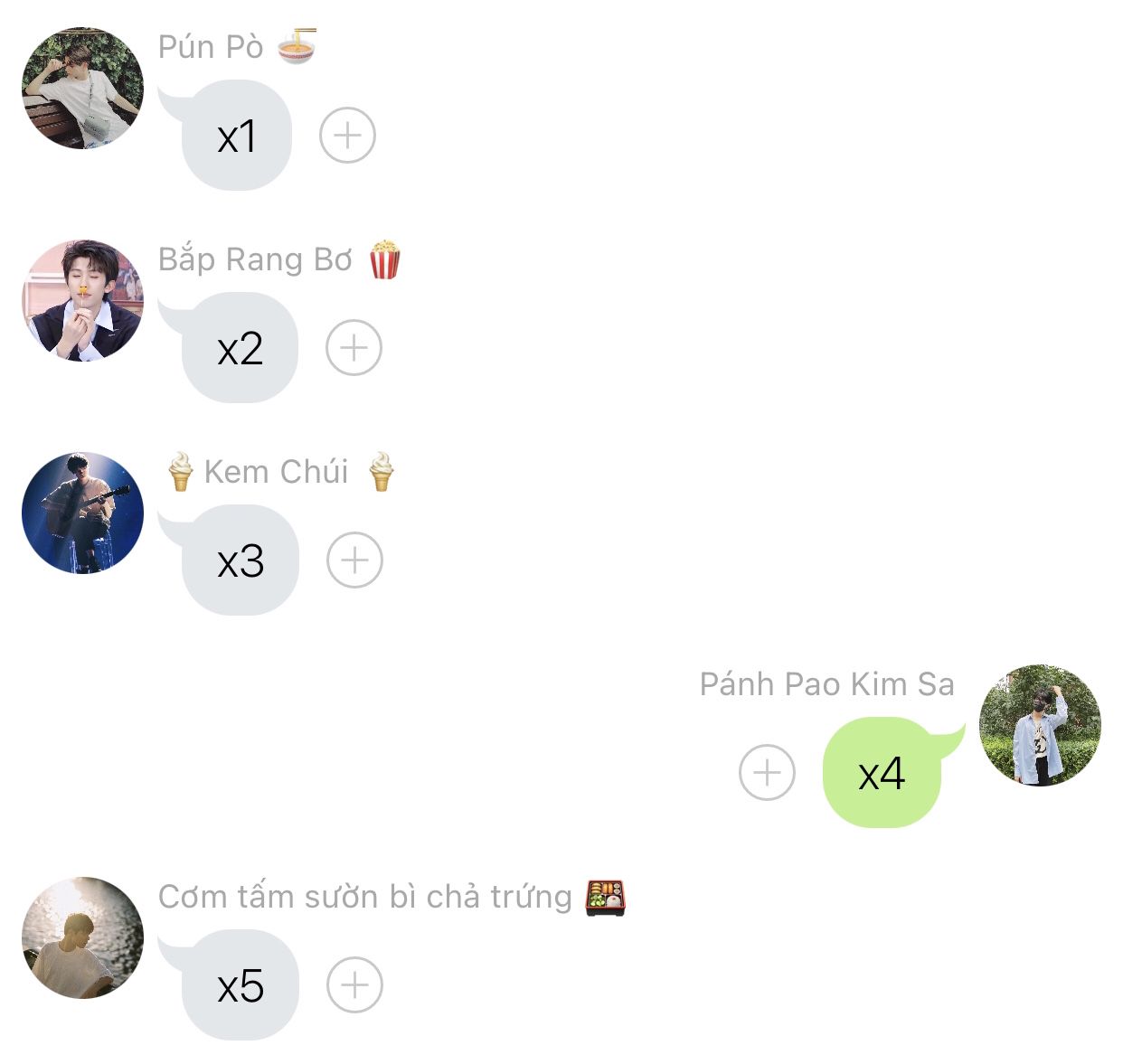Click the plus icon beside the x2 message
1123x1064 pixels.
pos(354,348)
